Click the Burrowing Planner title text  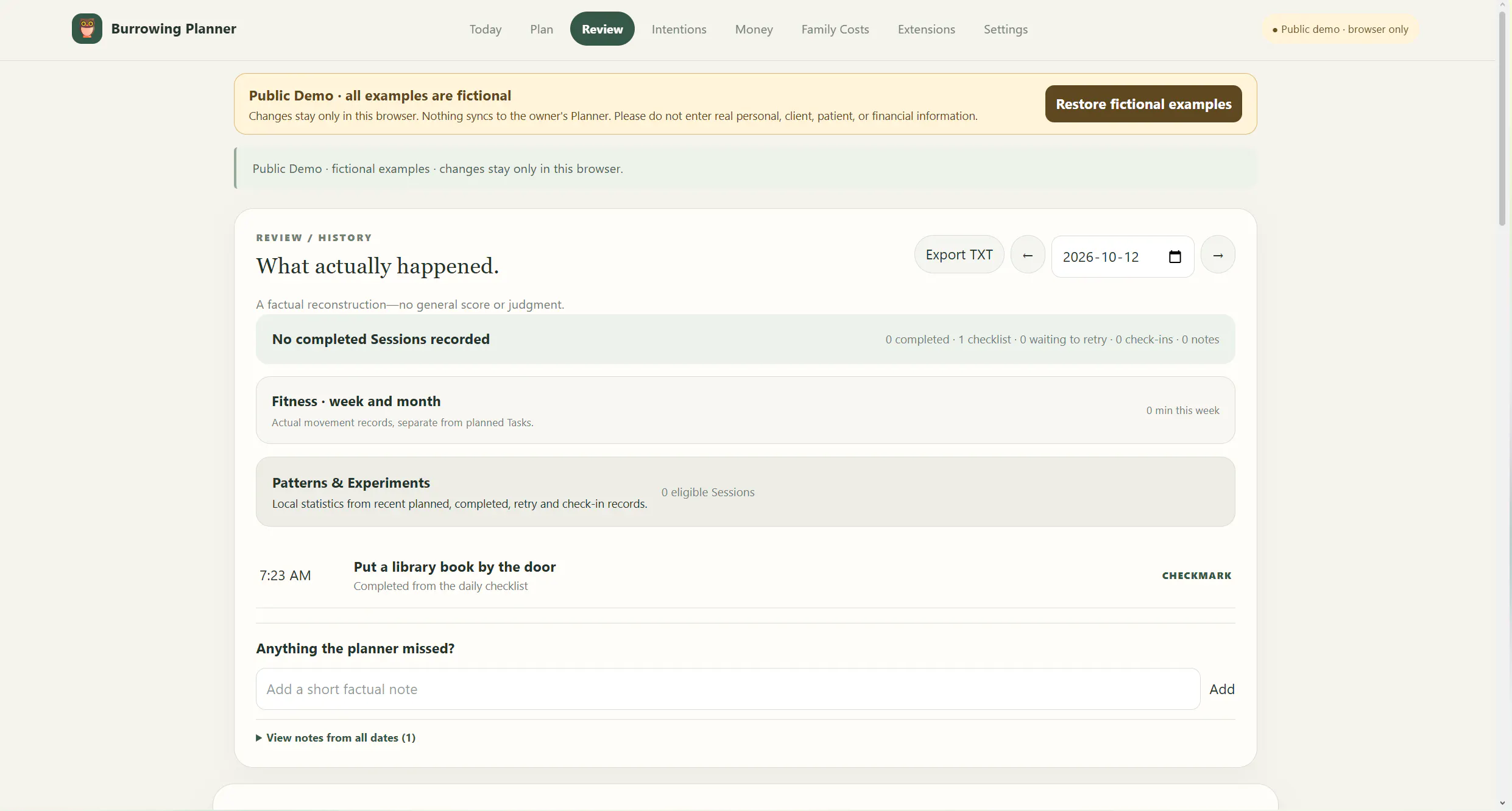(x=174, y=29)
